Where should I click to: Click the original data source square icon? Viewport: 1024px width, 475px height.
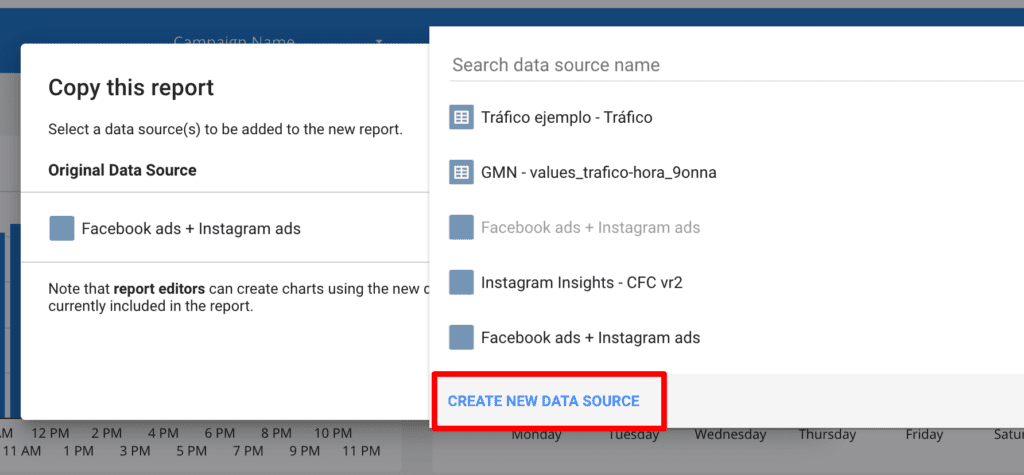coord(61,229)
